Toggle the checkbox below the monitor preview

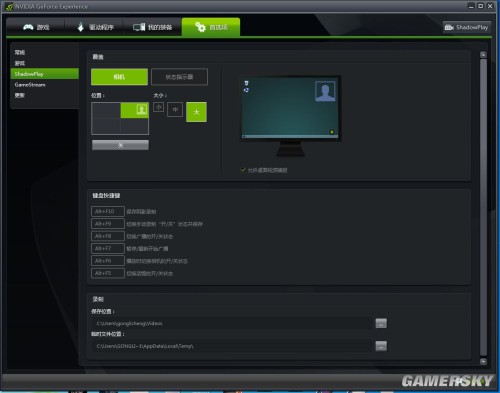(243, 170)
